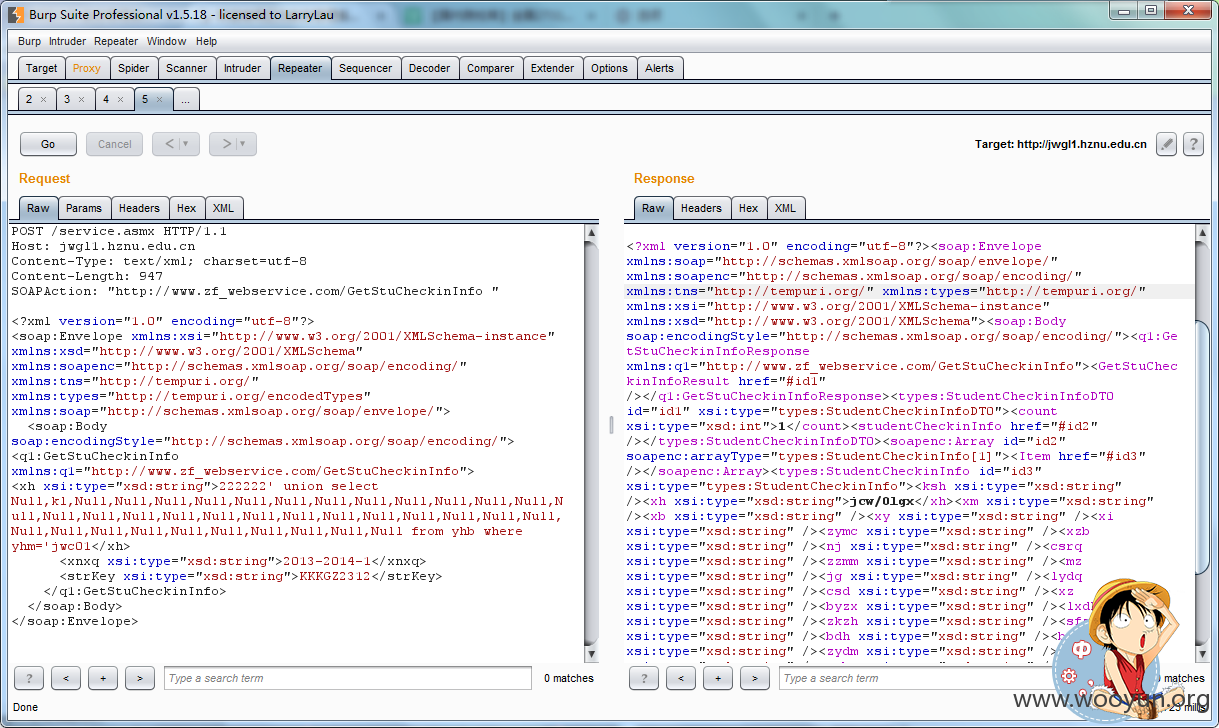Image resolution: width=1219 pixels, height=728 pixels.
Task: Click the response search next '>' button
Action: click(755, 678)
